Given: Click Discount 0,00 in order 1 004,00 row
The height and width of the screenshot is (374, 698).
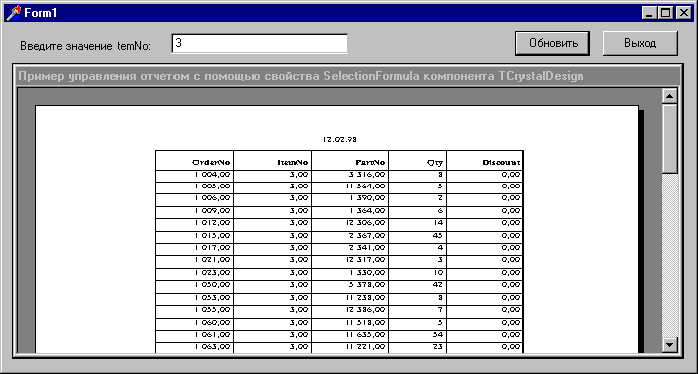Looking at the screenshot, I should point(511,175).
